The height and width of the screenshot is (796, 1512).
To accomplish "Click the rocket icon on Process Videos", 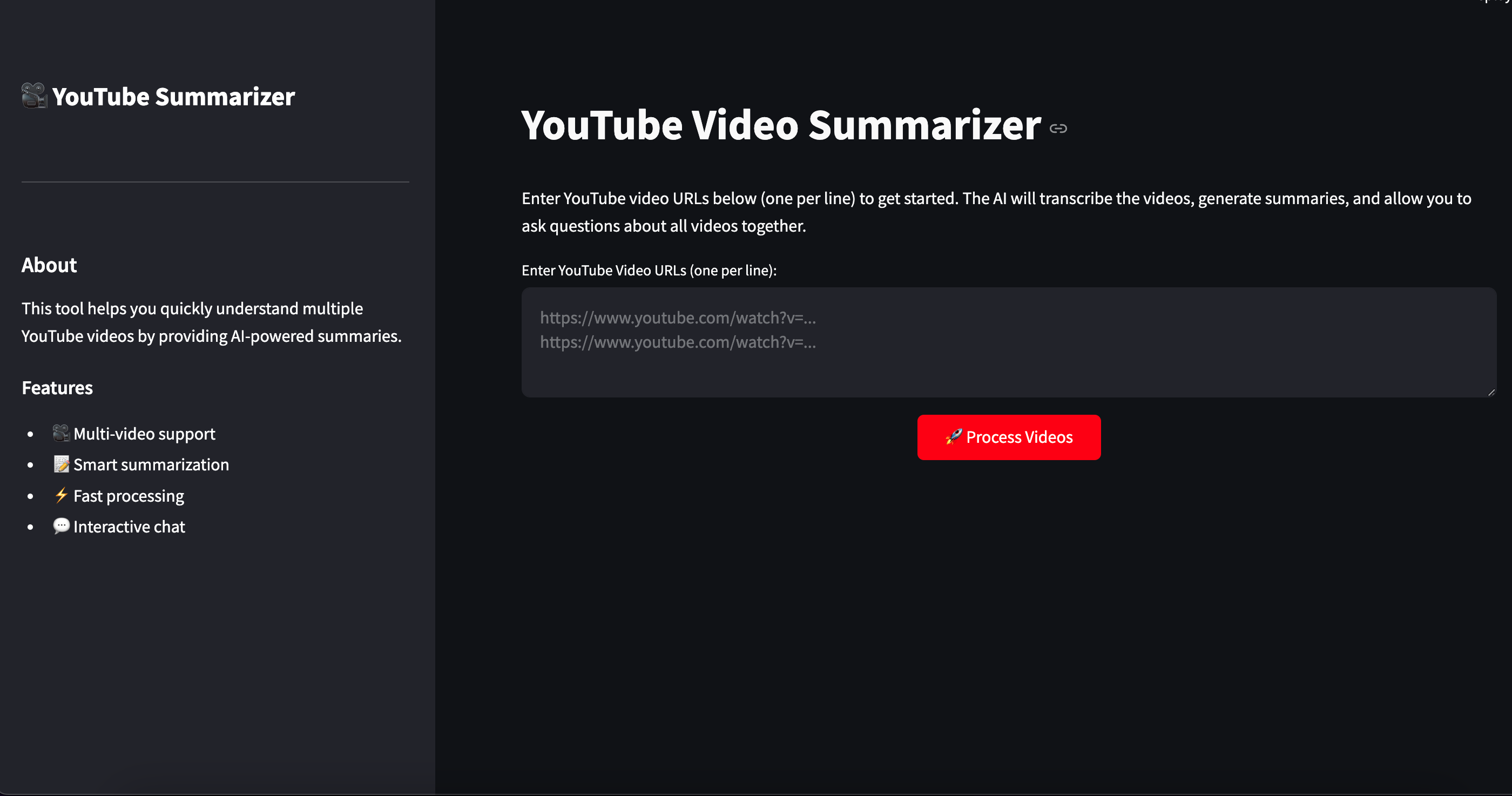I will [x=953, y=437].
